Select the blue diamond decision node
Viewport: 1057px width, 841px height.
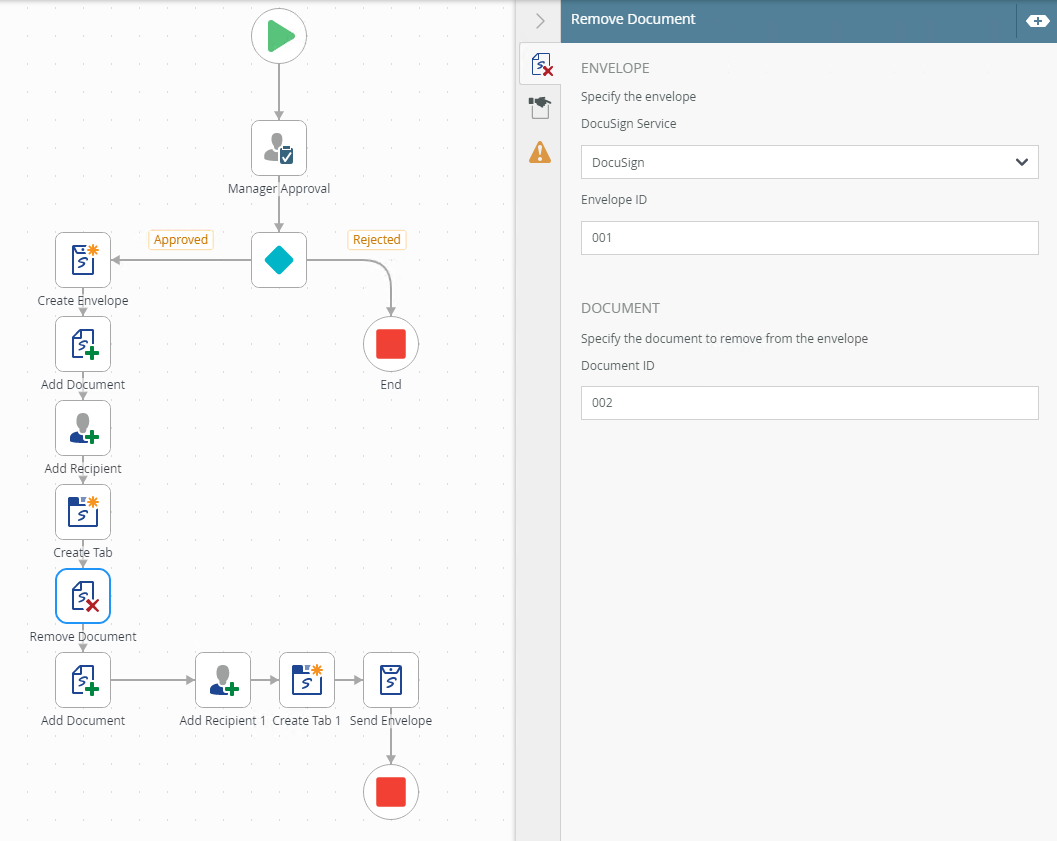[x=278, y=260]
